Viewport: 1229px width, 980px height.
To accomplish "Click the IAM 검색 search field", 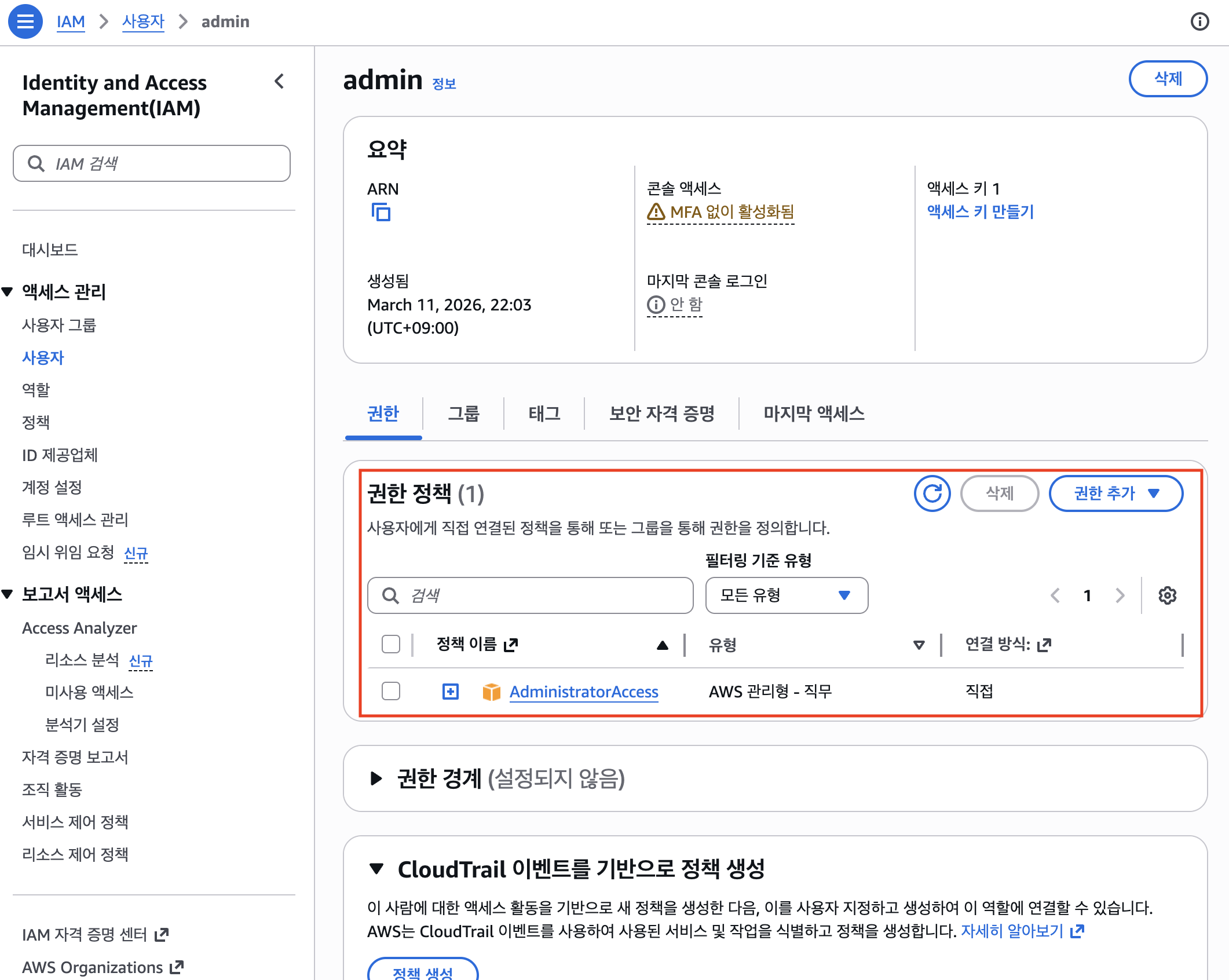I will 152,164.
